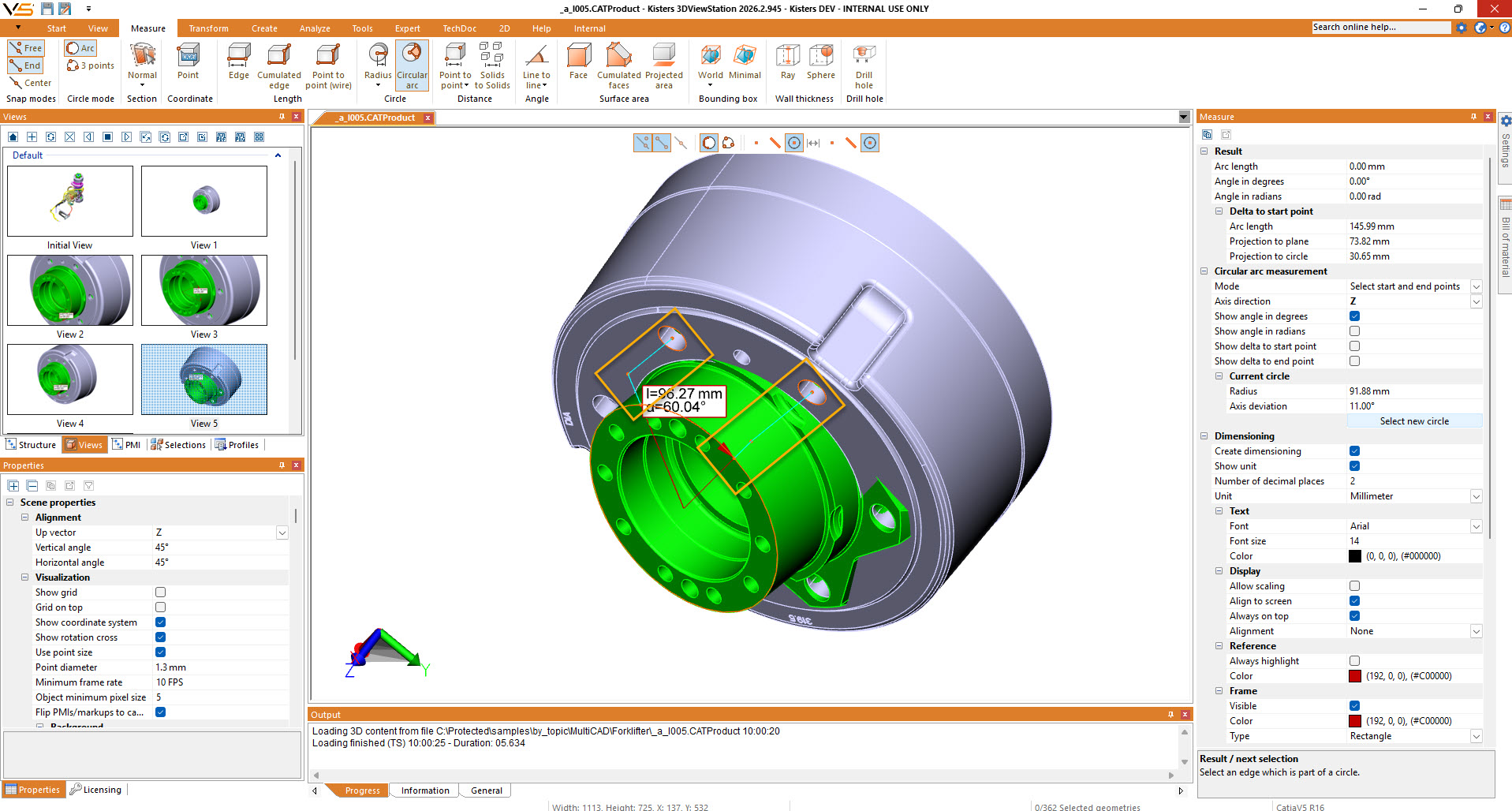Open the Licensing tab
The width and height of the screenshot is (1512, 811).
click(95, 790)
